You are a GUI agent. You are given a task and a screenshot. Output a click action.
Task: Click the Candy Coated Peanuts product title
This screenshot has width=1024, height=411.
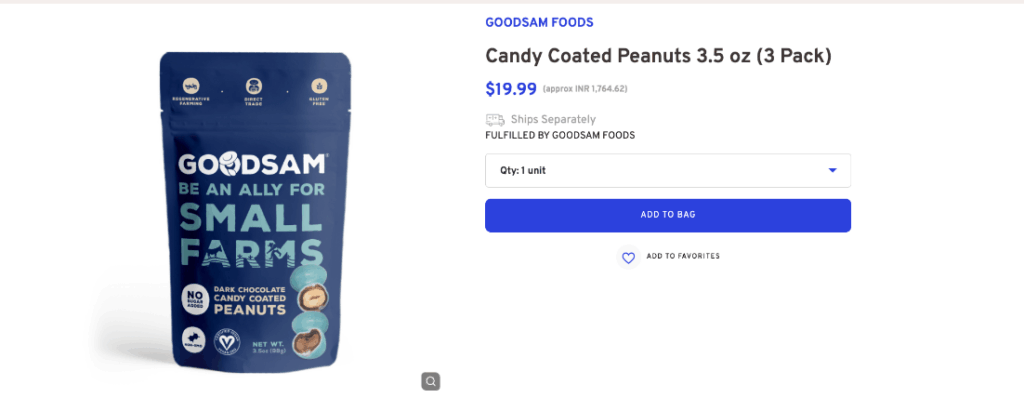tap(658, 56)
